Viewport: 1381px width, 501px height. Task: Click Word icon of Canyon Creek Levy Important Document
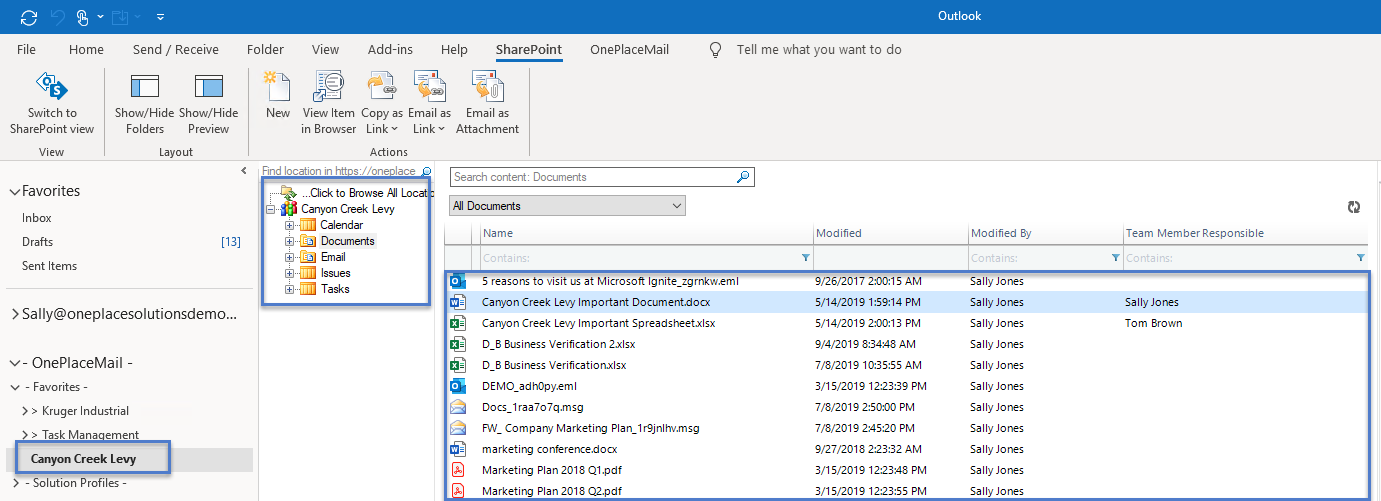coord(457,302)
